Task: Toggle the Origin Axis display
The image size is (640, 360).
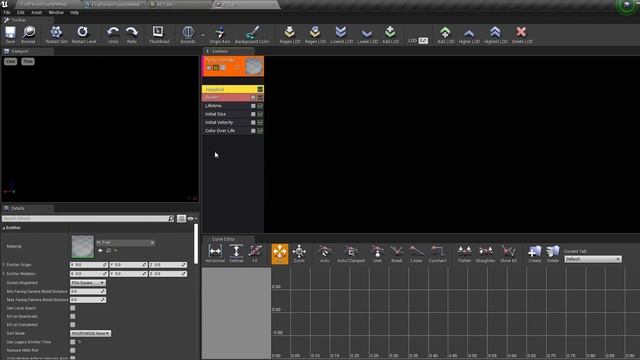Action: (x=220, y=35)
